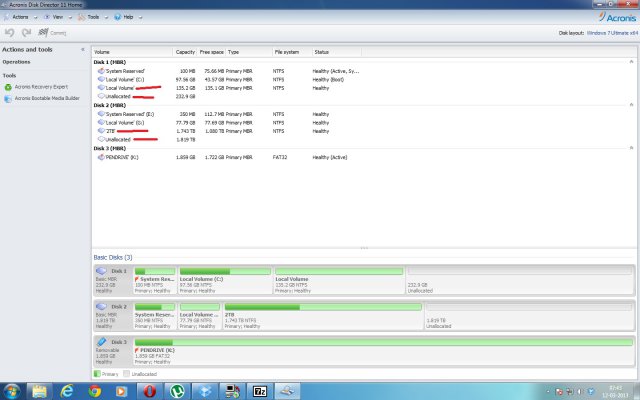Open the Help menu
This screenshot has width=640, height=400.
(x=124, y=17)
